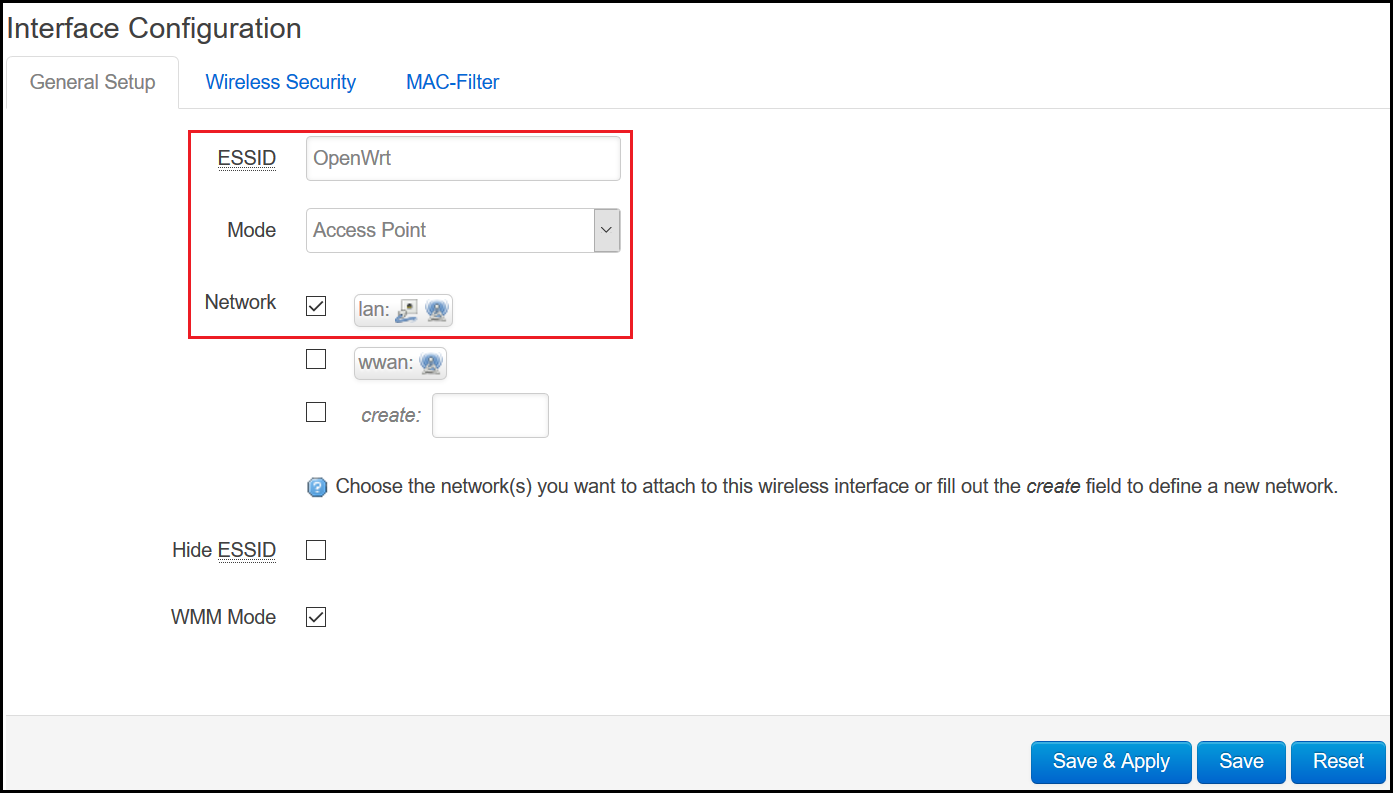Uncheck the lan network checkbox
Viewport: 1393px width, 793px height.
315,306
